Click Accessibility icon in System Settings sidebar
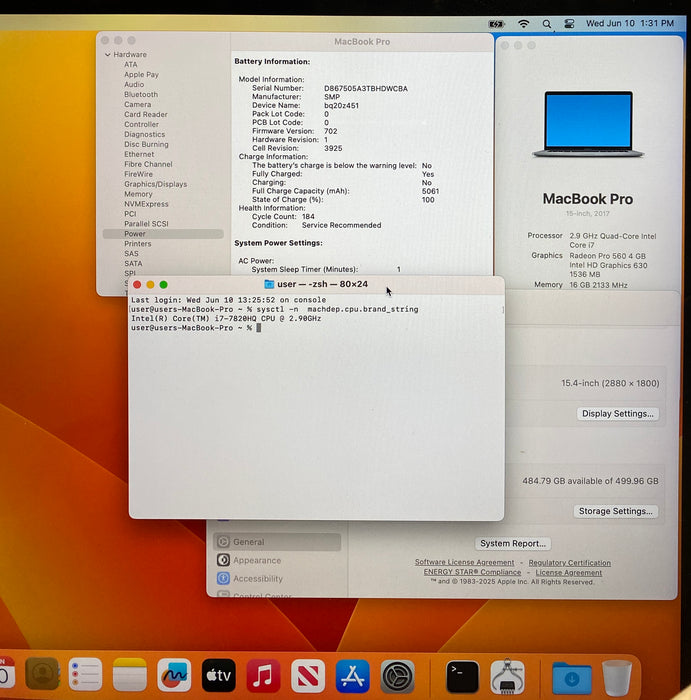 pyautogui.click(x=223, y=578)
